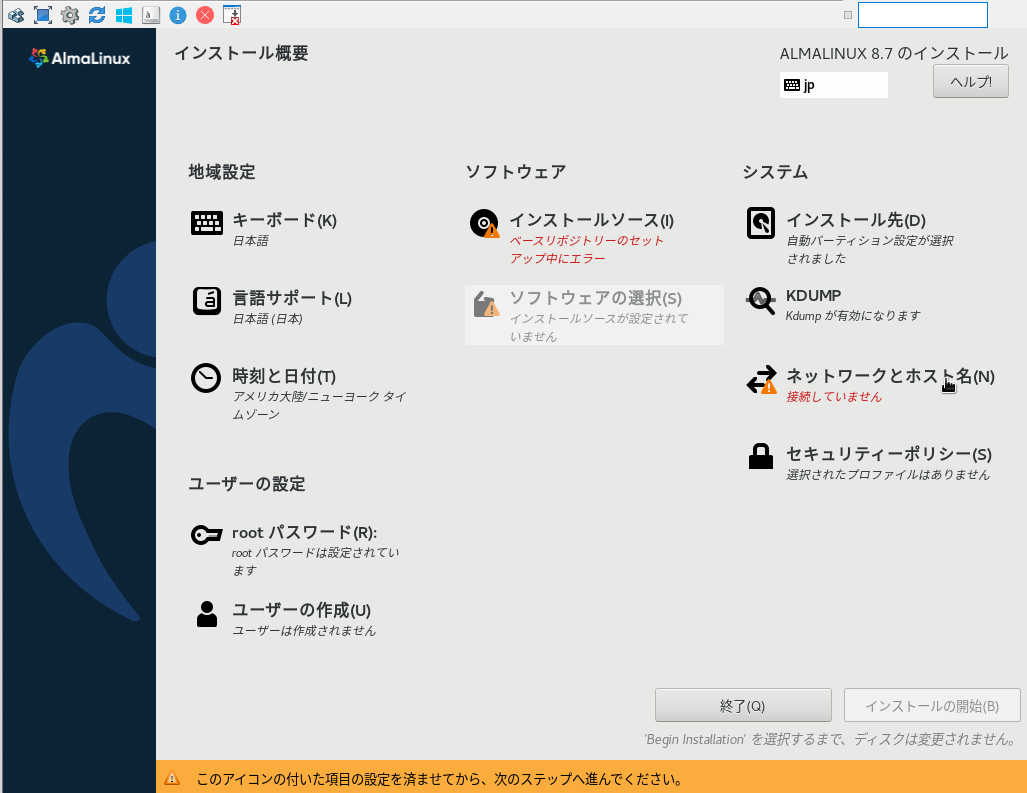This screenshot has width=1027, height=793.
Task: Click the Windows logo toolbar icon
Action: [x=124, y=14]
